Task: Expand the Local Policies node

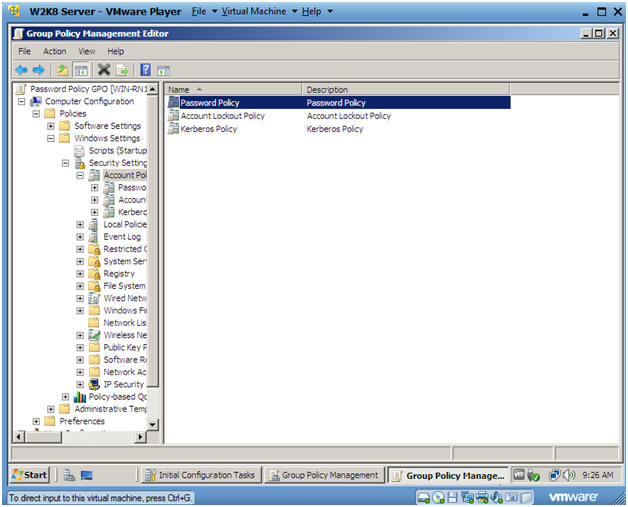Action: coord(80,225)
